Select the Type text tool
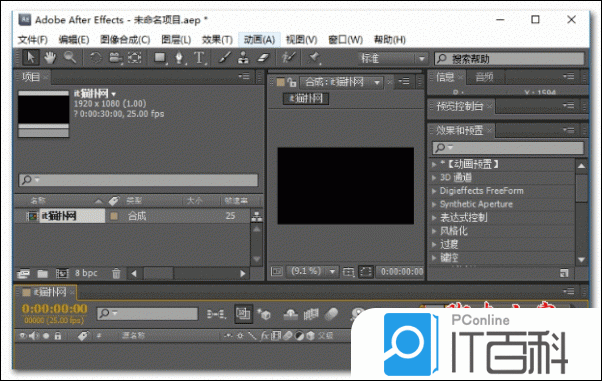602x381 pixels. click(199, 58)
